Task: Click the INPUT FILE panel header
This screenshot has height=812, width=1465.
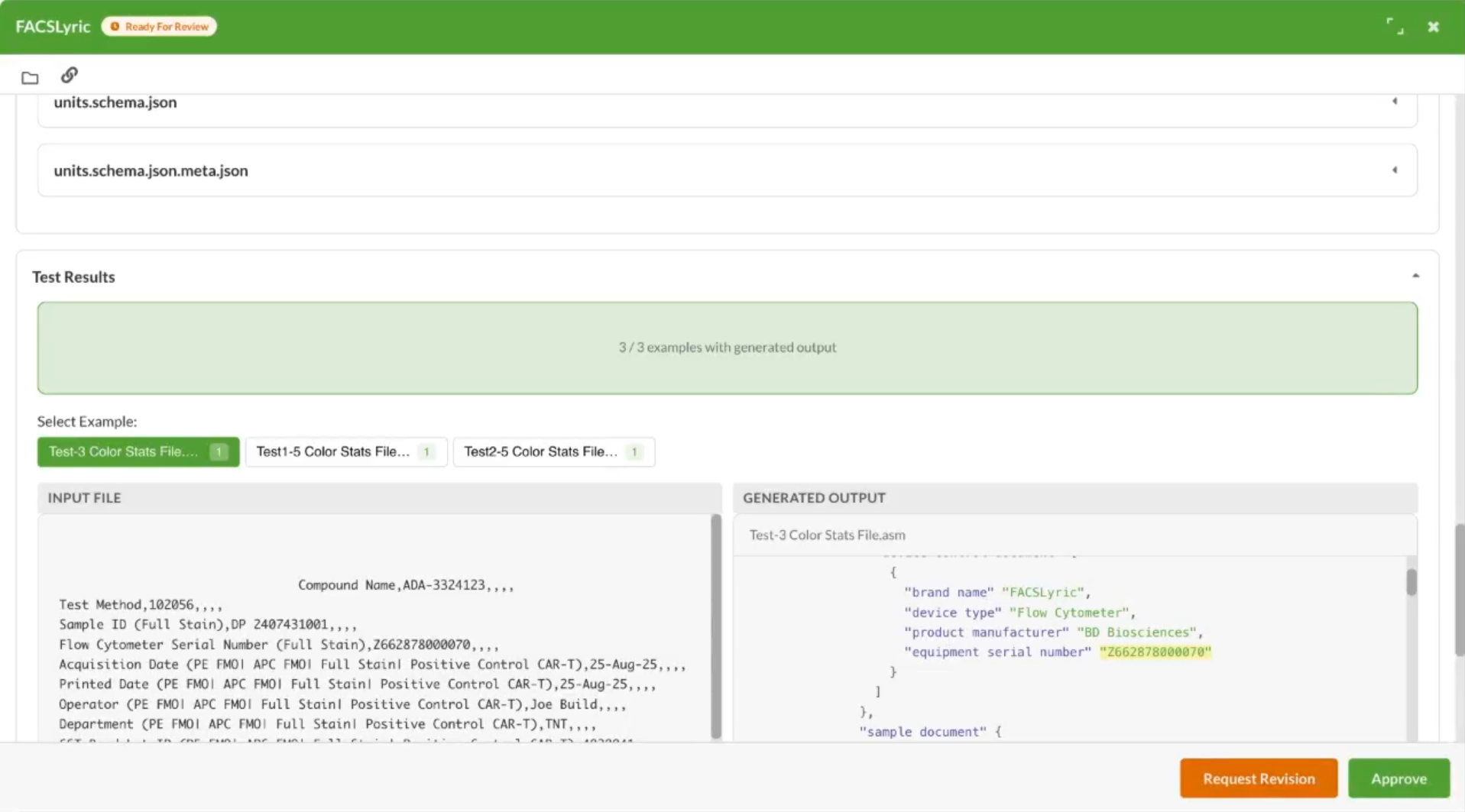Action: point(380,498)
